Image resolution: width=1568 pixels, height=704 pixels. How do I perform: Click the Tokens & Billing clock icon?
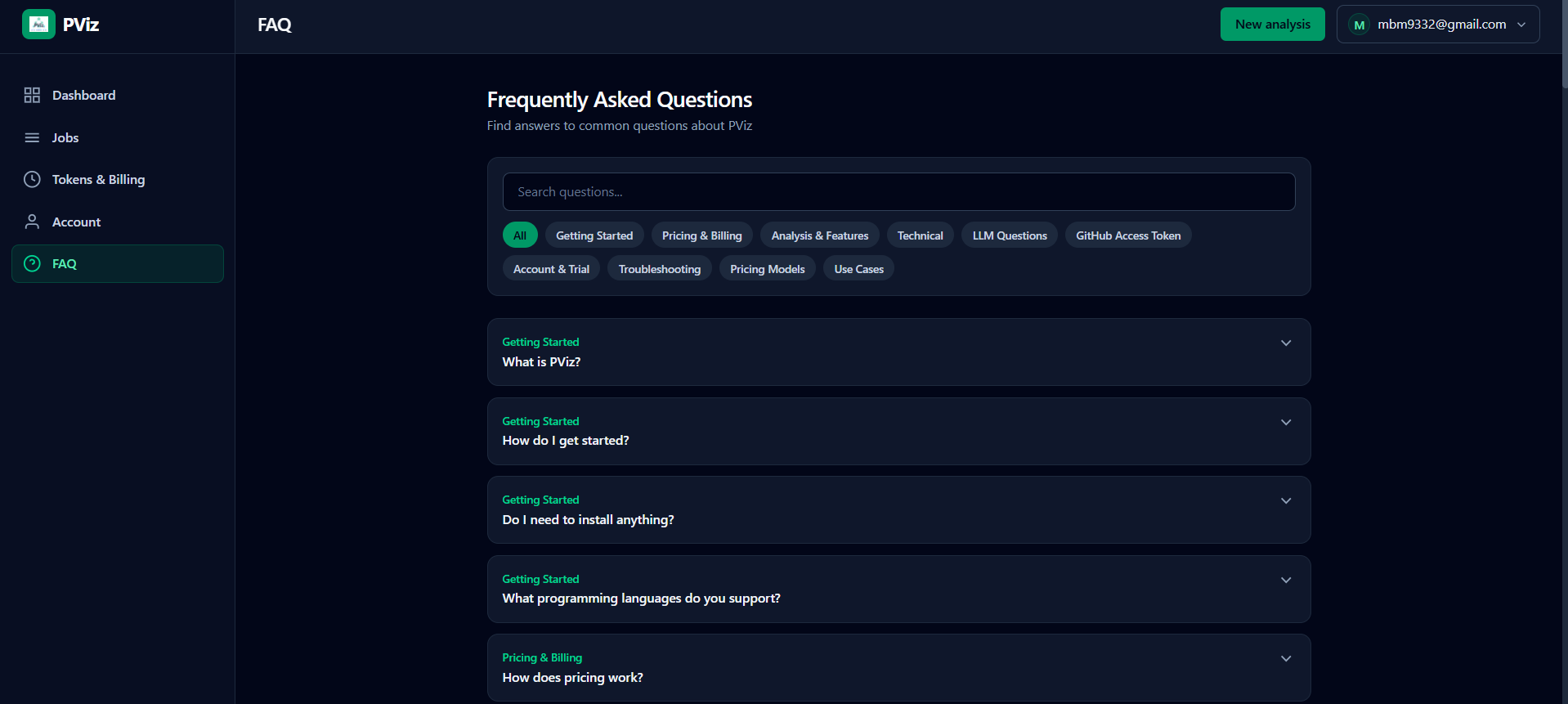pyautogui.click(x=32, y=179)
